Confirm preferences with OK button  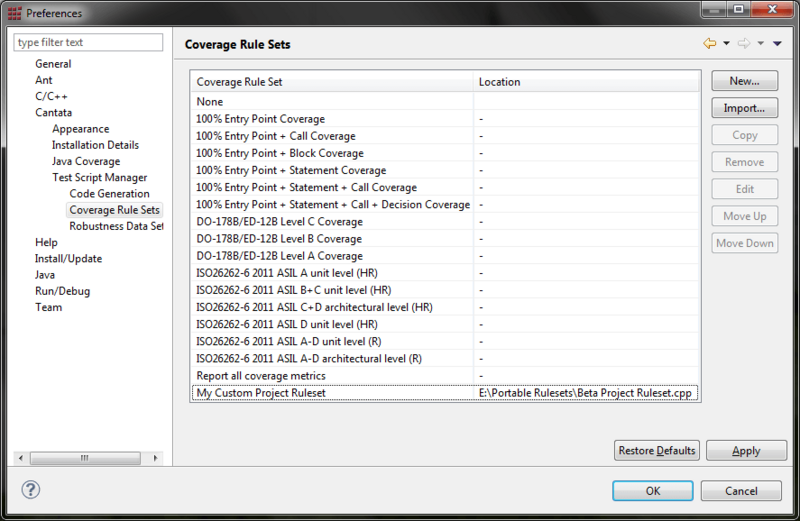(x=653, y=491)
